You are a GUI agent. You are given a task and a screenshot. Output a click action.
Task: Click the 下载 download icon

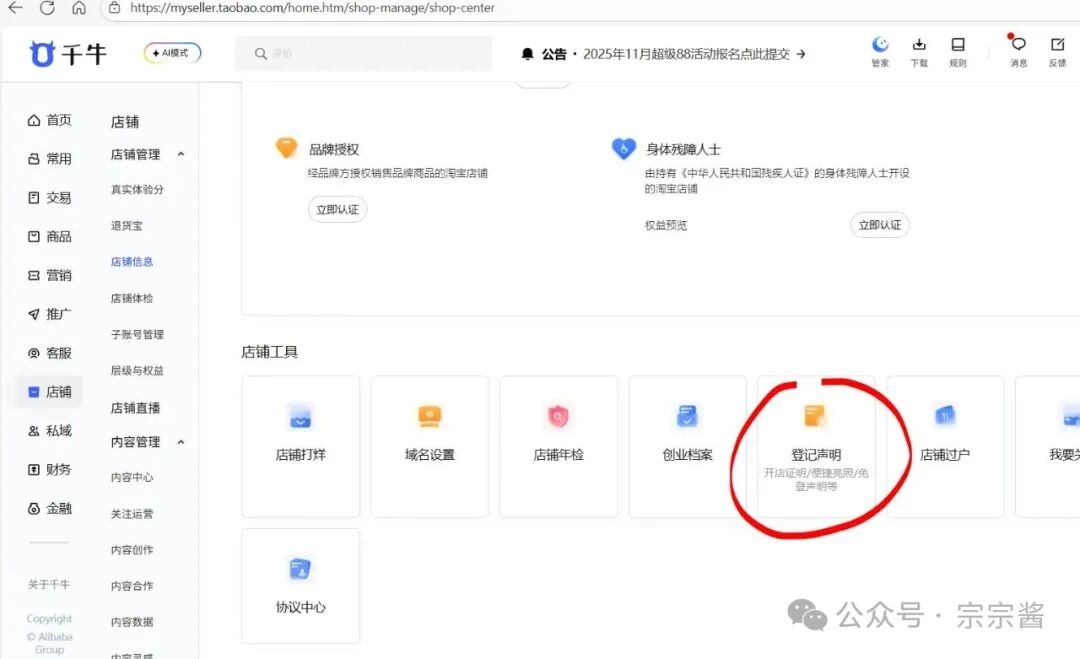pos(919,46)
